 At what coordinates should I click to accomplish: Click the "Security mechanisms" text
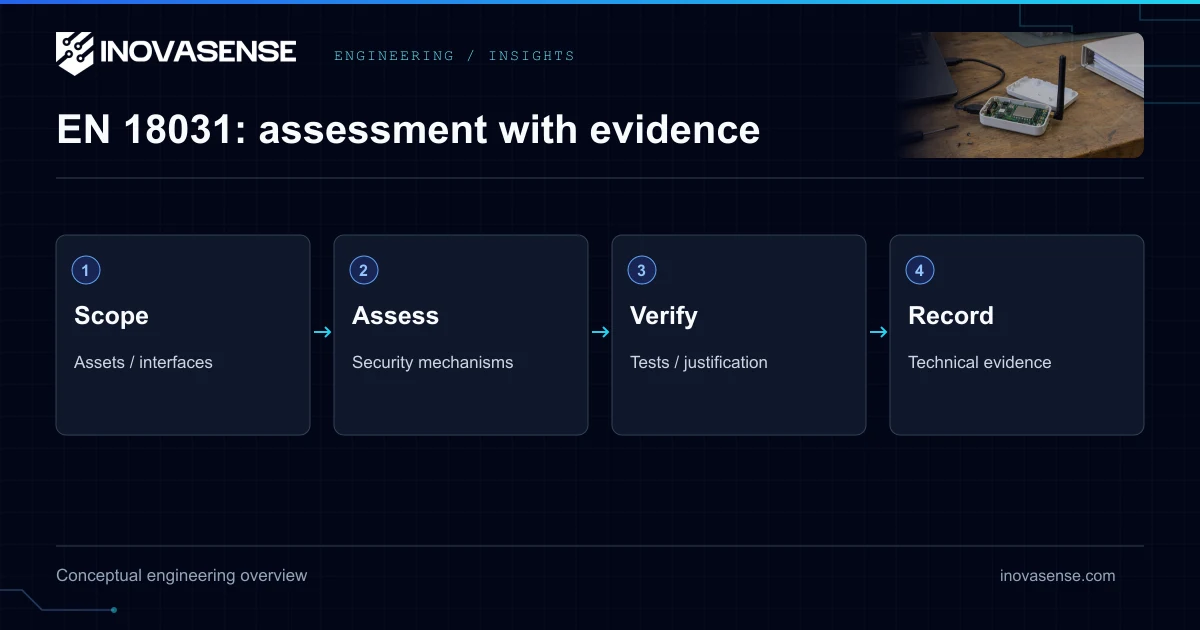pos(432,362)
